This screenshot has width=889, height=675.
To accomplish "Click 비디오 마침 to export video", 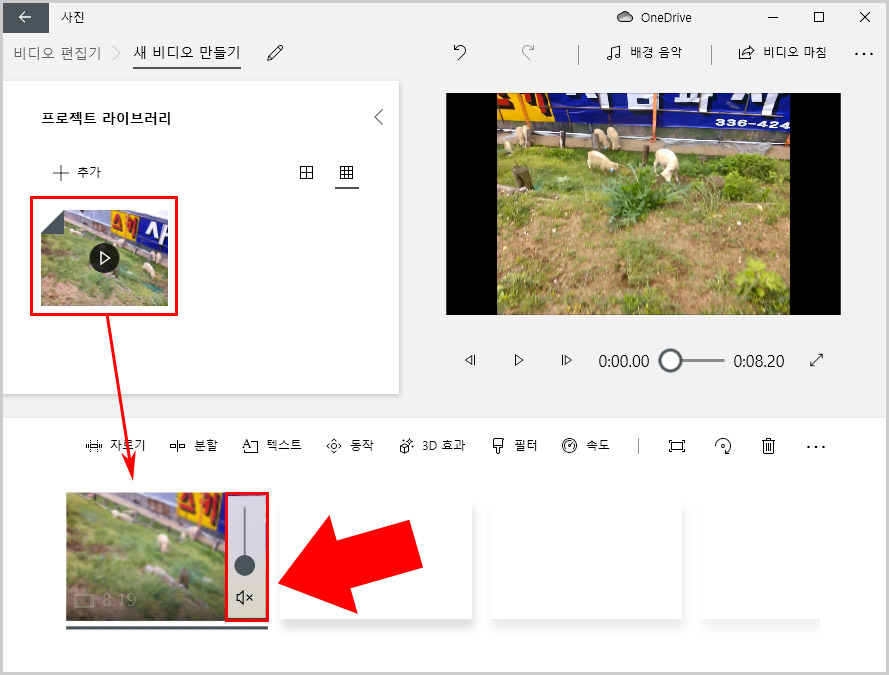I will tap(775, 53).
